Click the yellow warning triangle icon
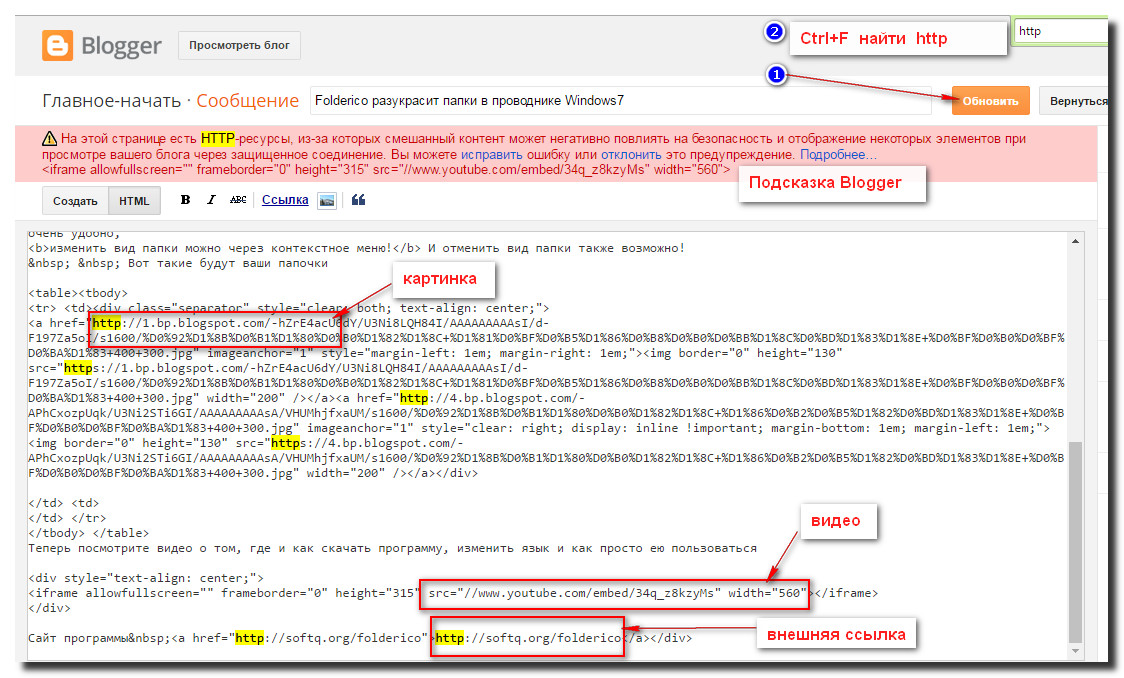Viewport: 1124px width, 678px height. point(49,138)
